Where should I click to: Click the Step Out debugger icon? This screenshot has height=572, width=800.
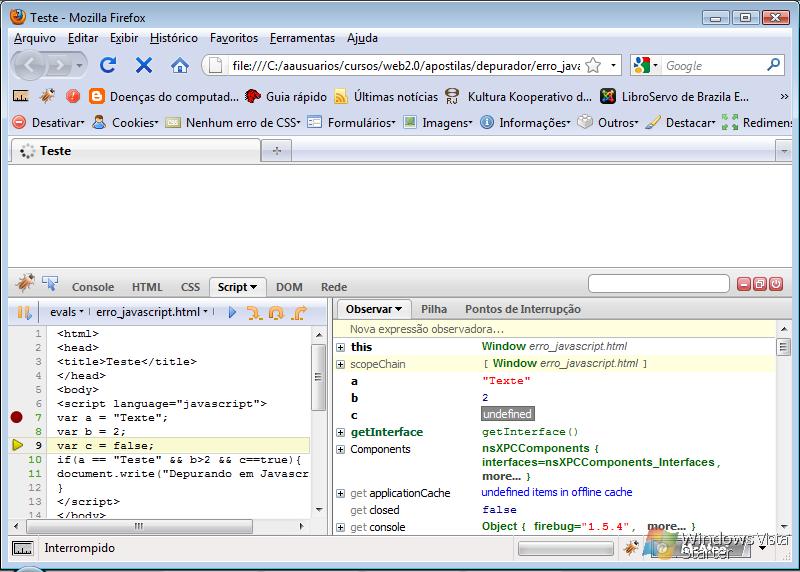[x=299, y=313]
